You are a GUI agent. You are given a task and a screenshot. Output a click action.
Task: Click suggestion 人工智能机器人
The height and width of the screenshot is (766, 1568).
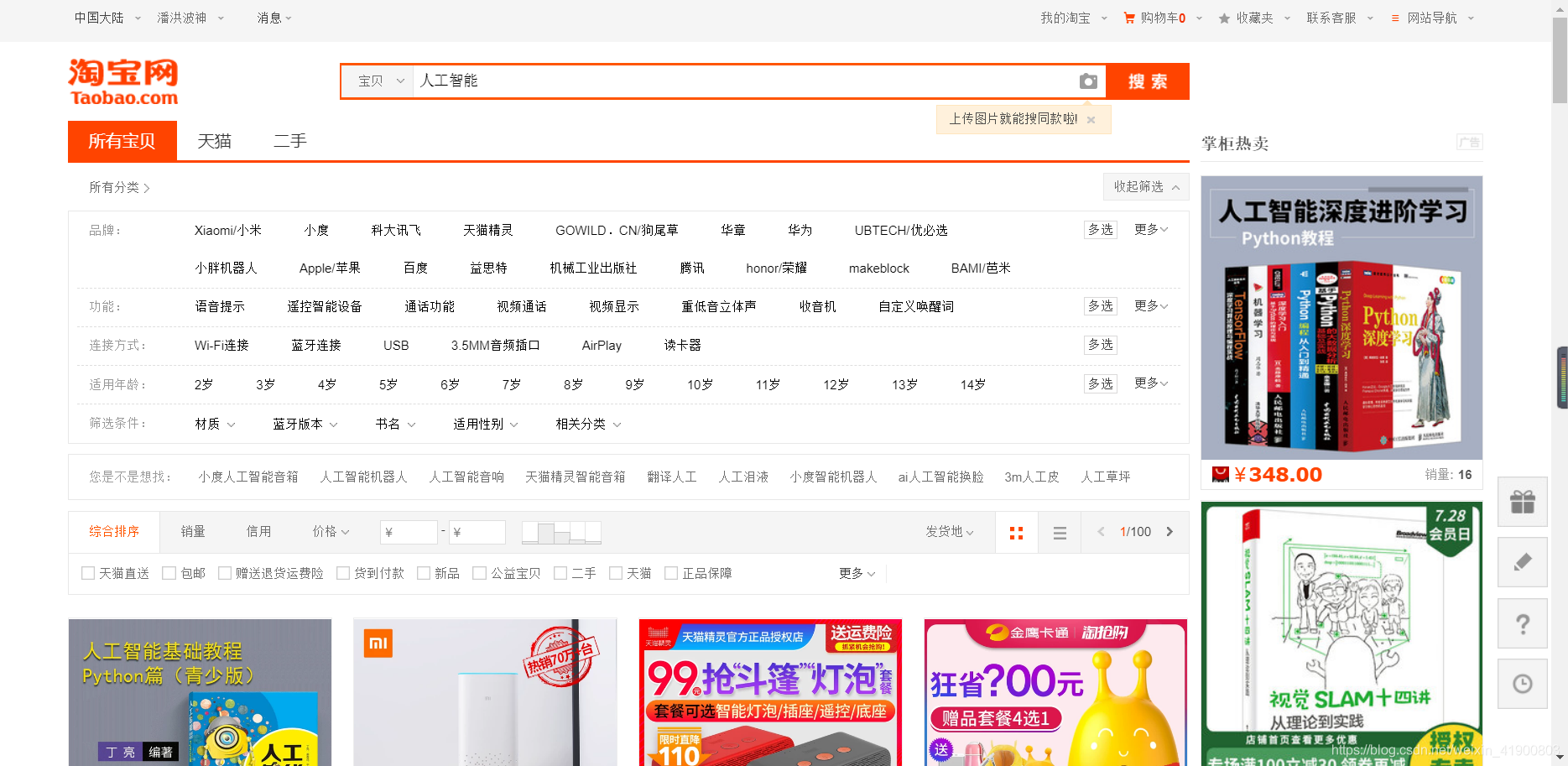363,477
